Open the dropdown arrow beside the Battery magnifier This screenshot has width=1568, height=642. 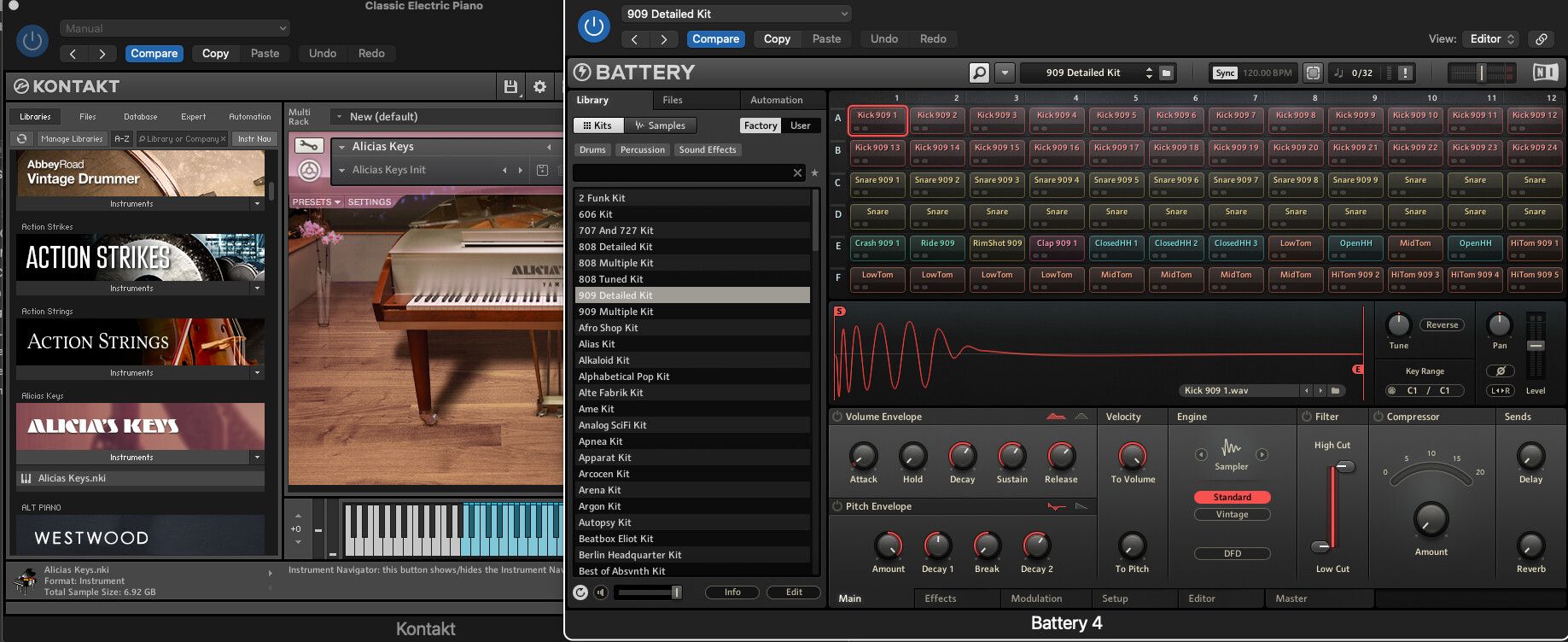pos(1005,73)
